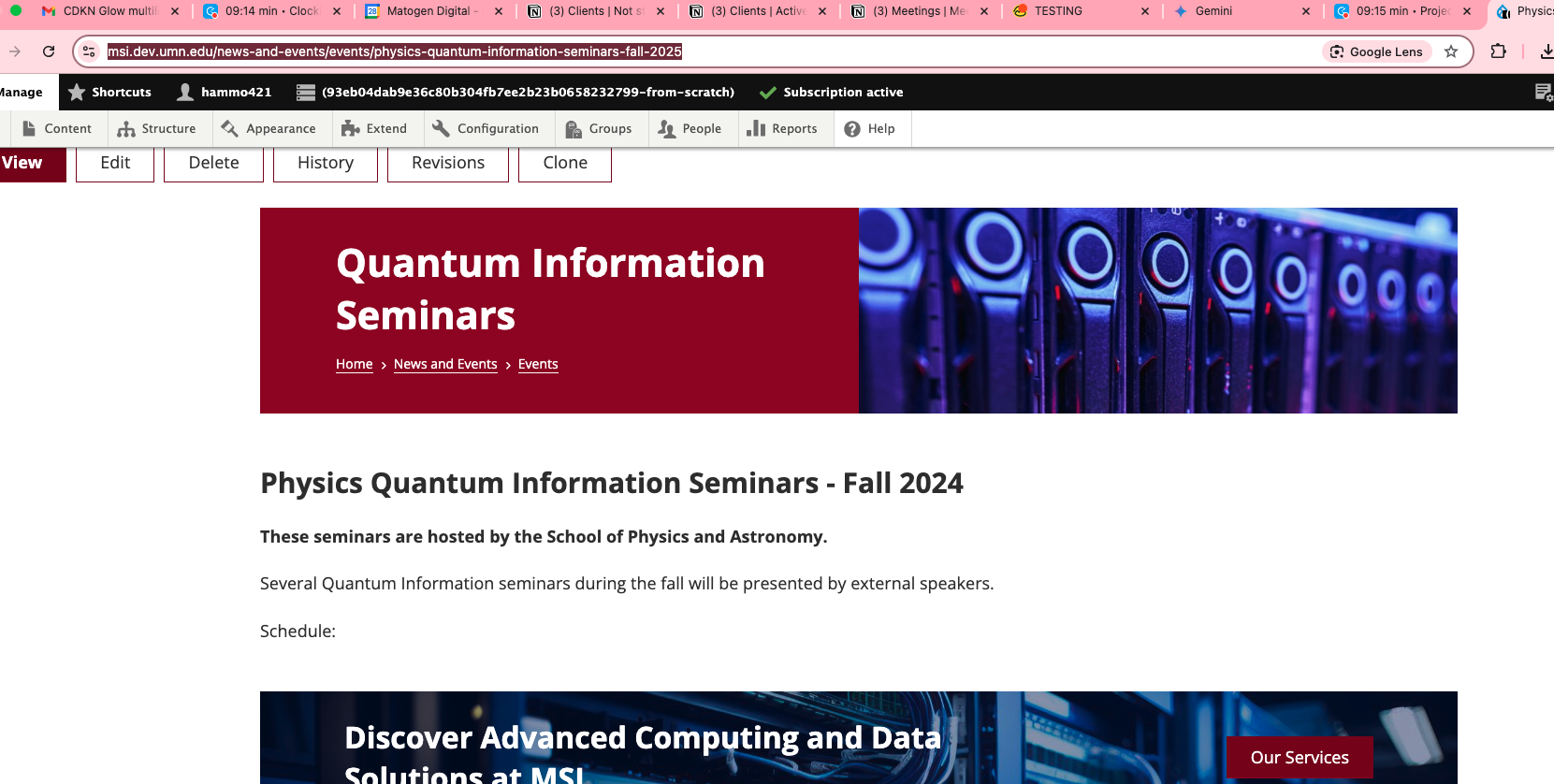Viewport: 1554px width, 784px height.
Task: Switch to the Edit tab
Action: [x=115, y=163]
